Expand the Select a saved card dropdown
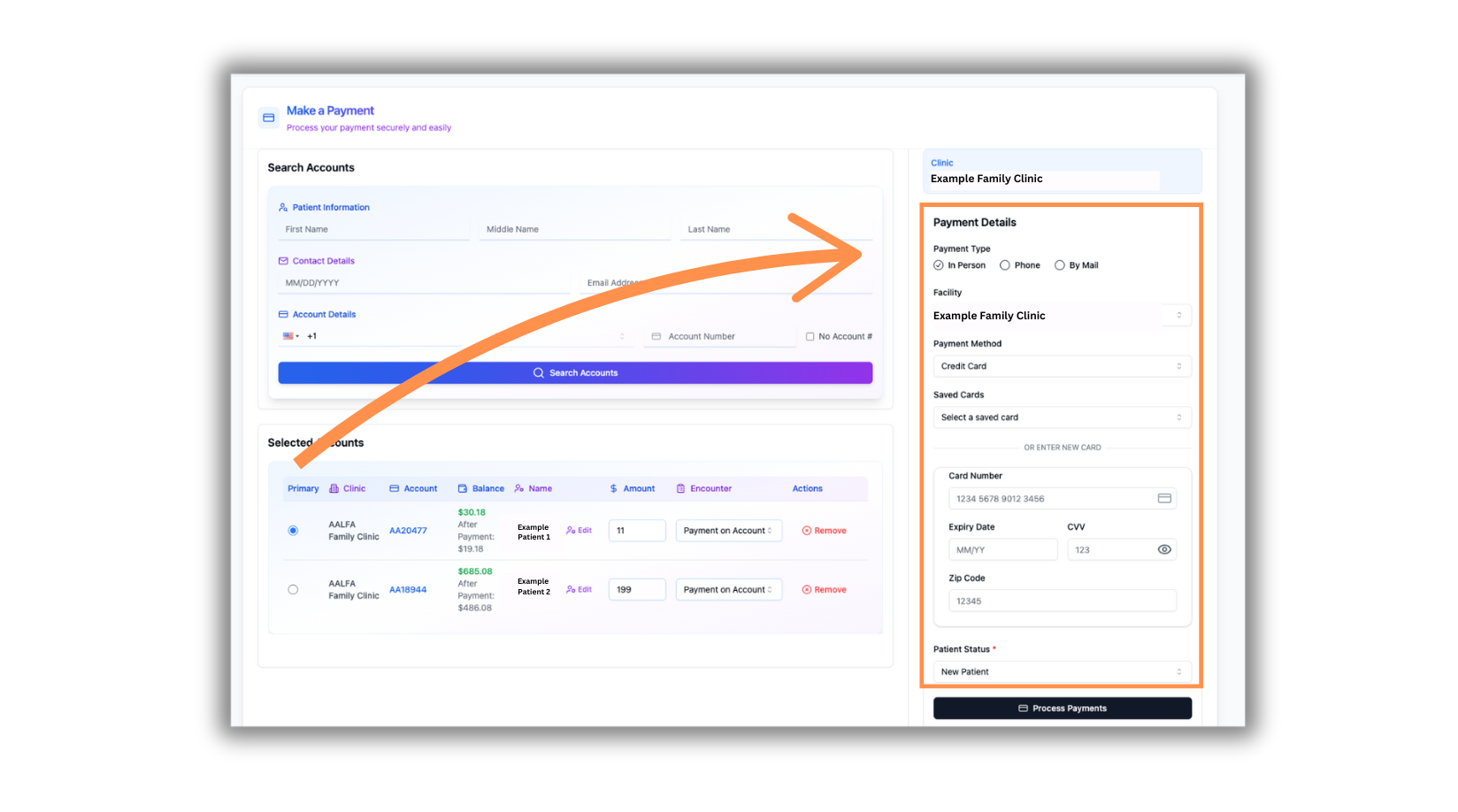1458x812 pixels. point(1063,417)
